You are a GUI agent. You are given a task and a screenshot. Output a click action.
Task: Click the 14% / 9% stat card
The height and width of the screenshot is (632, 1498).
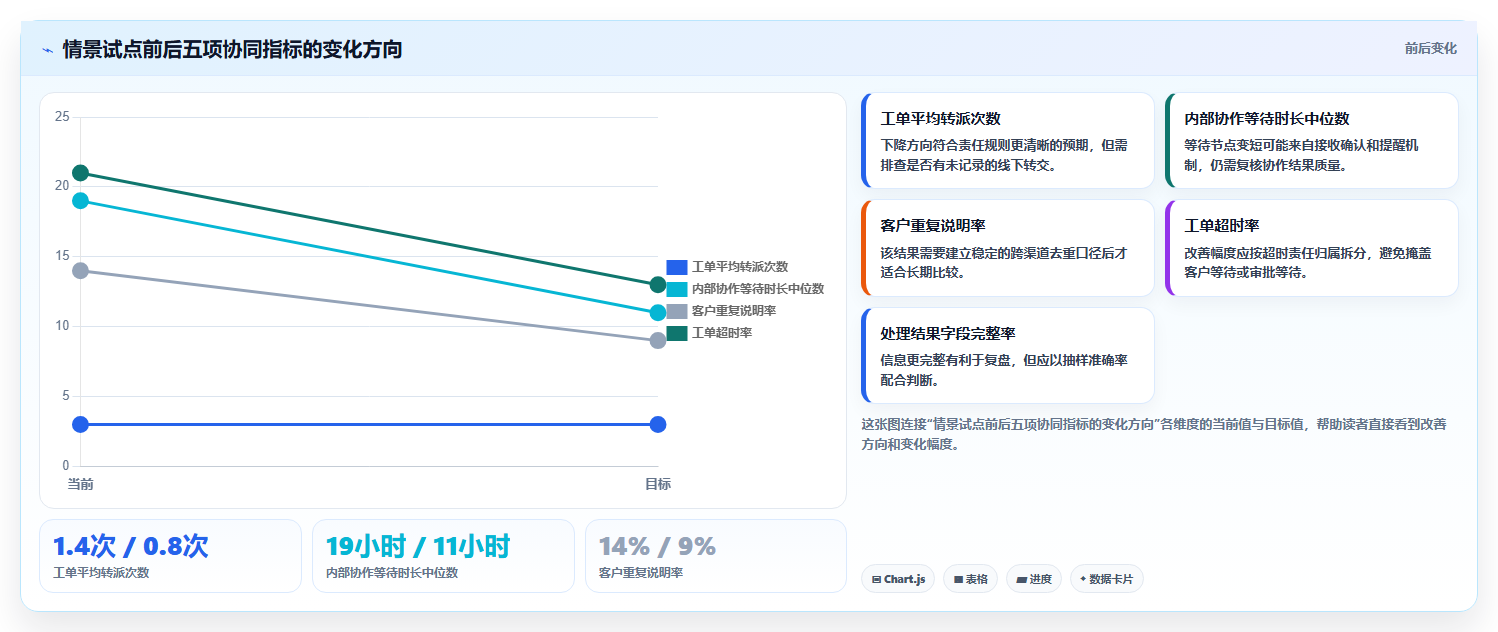716,556
